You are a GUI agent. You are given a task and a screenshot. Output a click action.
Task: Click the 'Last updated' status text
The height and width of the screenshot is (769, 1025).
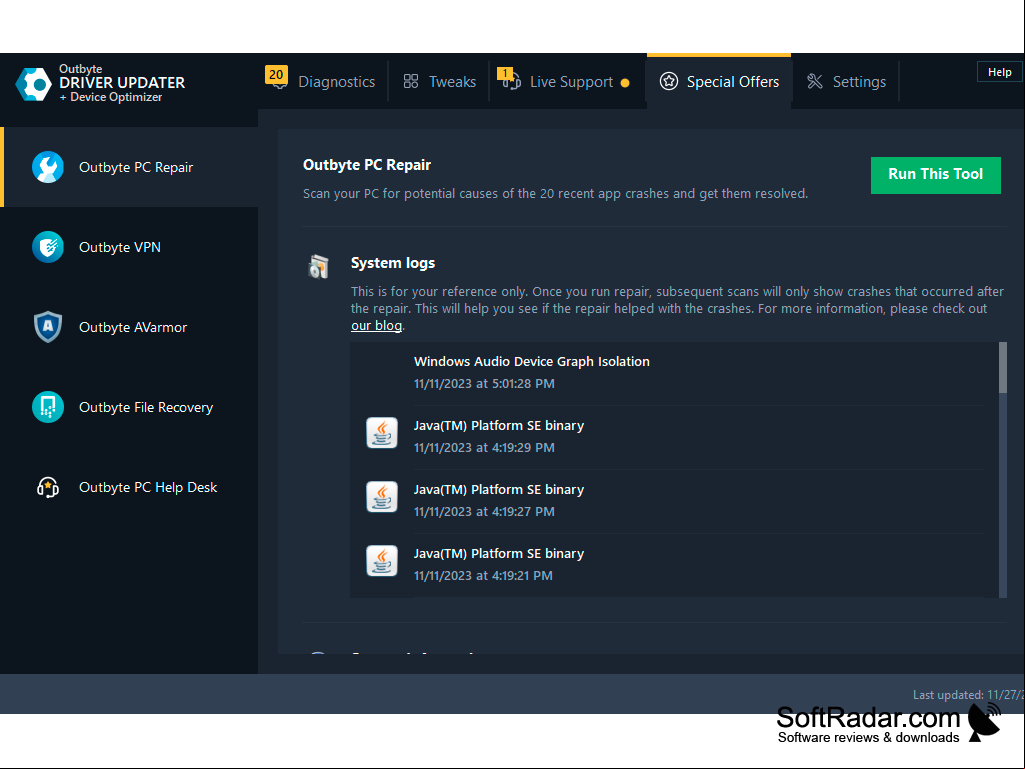click(969, 695)
